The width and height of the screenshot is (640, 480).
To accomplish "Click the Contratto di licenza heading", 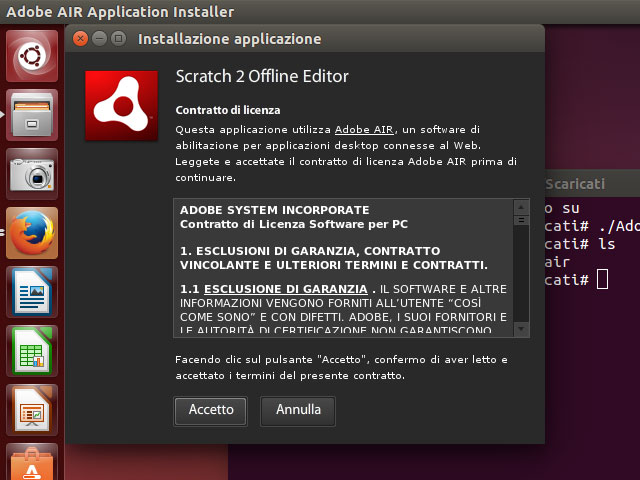I will point(228,110).
